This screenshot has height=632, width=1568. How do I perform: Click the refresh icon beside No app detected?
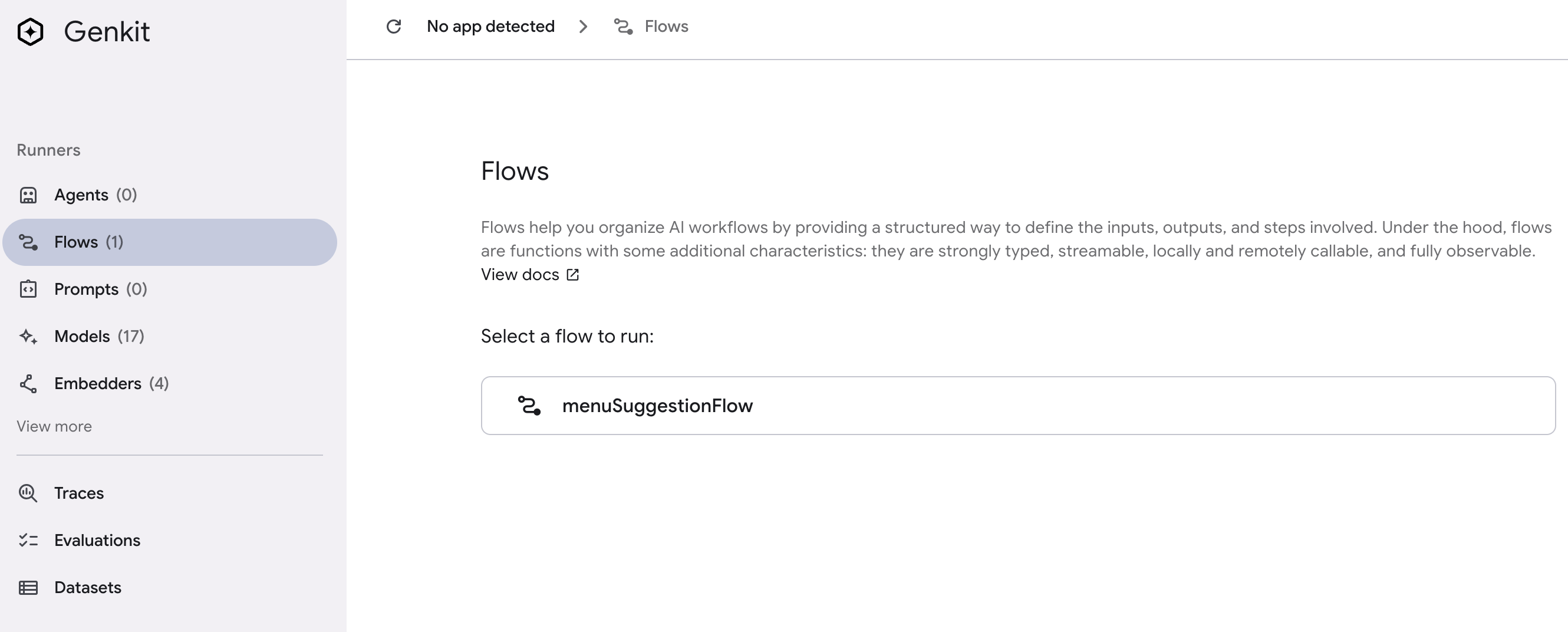pyautogui.click(x=394, y=27)
